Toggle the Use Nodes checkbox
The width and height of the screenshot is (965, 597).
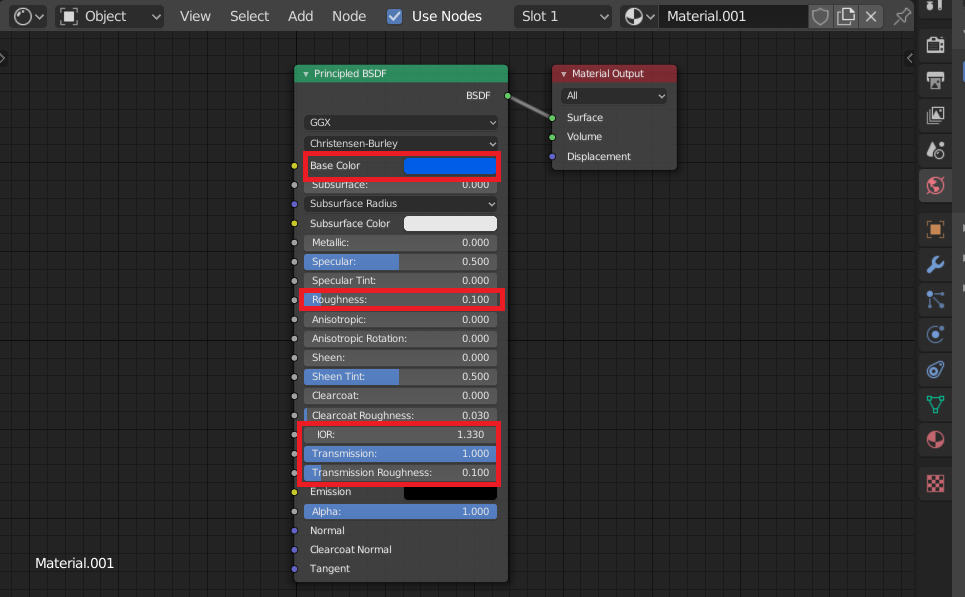[x=394, y=17]
